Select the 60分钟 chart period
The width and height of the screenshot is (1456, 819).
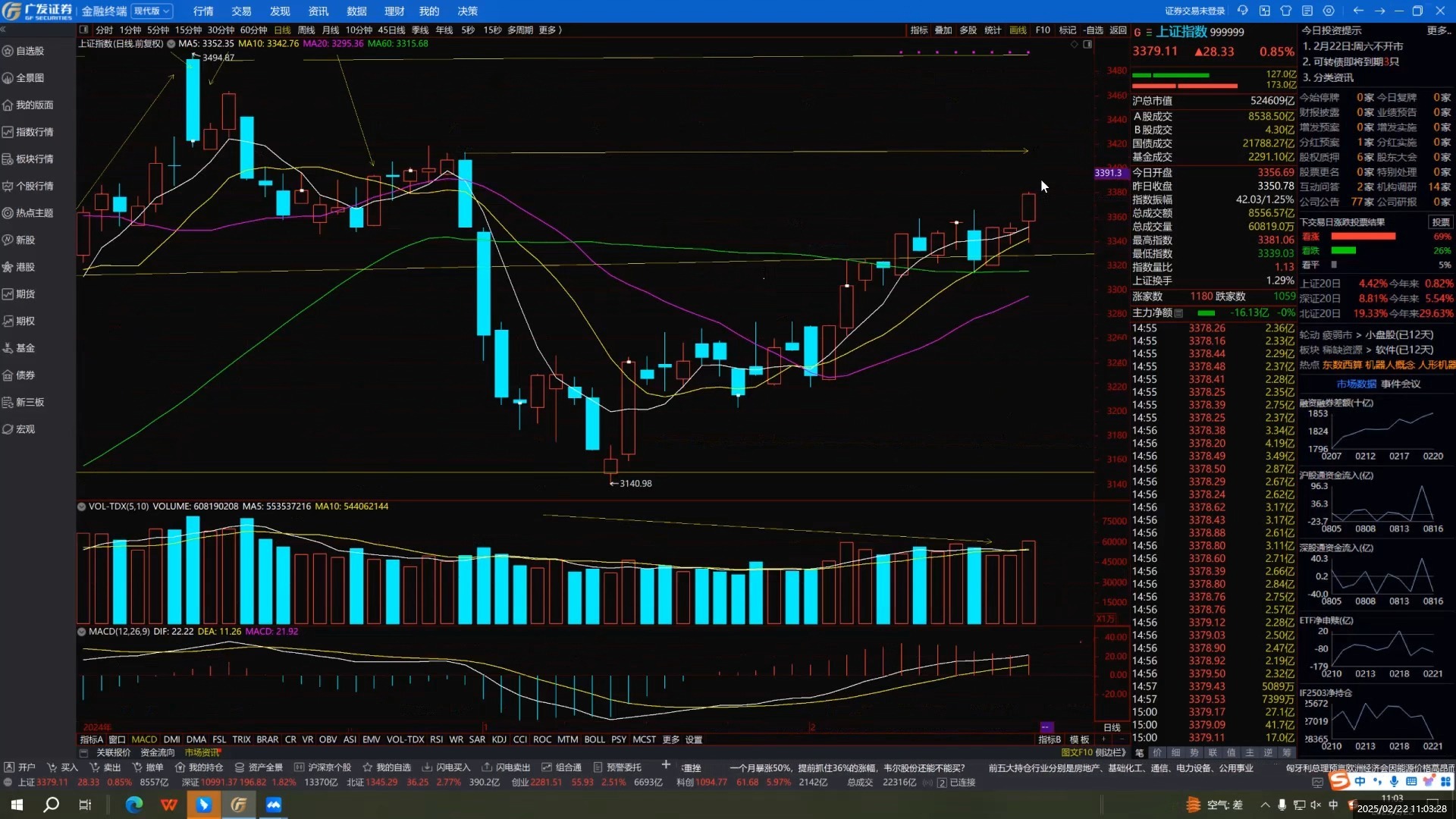[x=253, y=30]
